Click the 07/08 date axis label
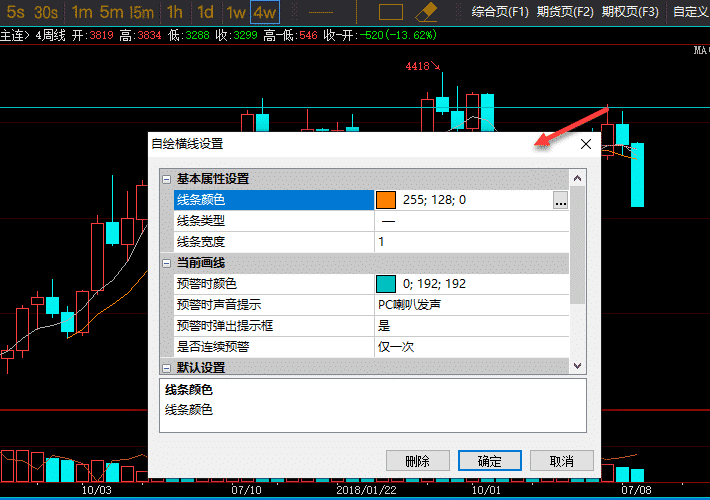The height and width of the screenshot is (500, 710). [636, 490]
